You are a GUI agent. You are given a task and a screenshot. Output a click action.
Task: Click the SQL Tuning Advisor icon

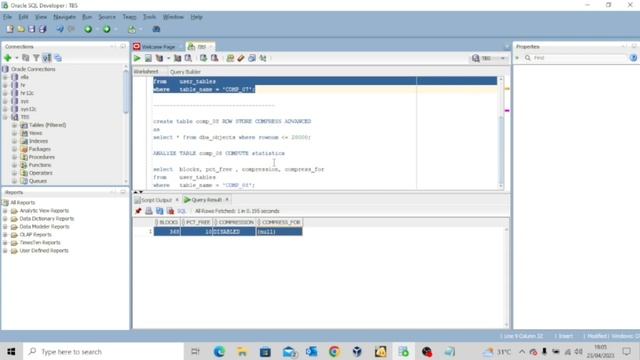[x=188, y=58]
